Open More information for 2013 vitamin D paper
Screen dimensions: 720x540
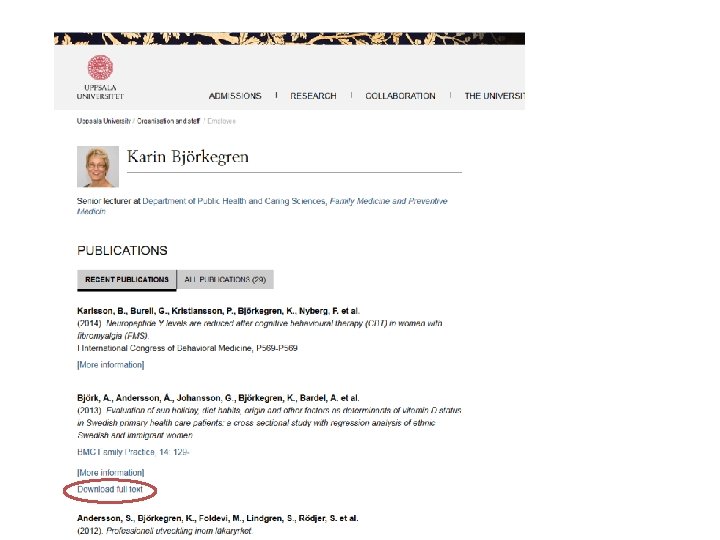click(111, 472)
